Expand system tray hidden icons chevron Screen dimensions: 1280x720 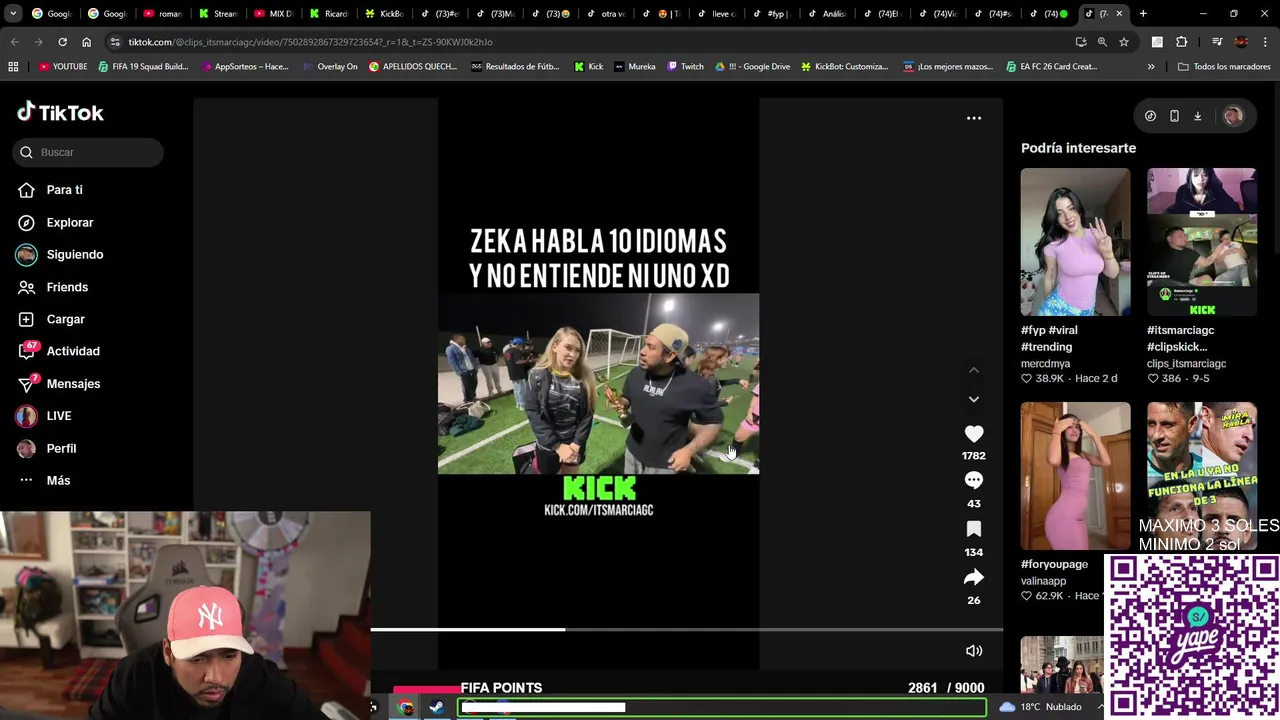1100,707
